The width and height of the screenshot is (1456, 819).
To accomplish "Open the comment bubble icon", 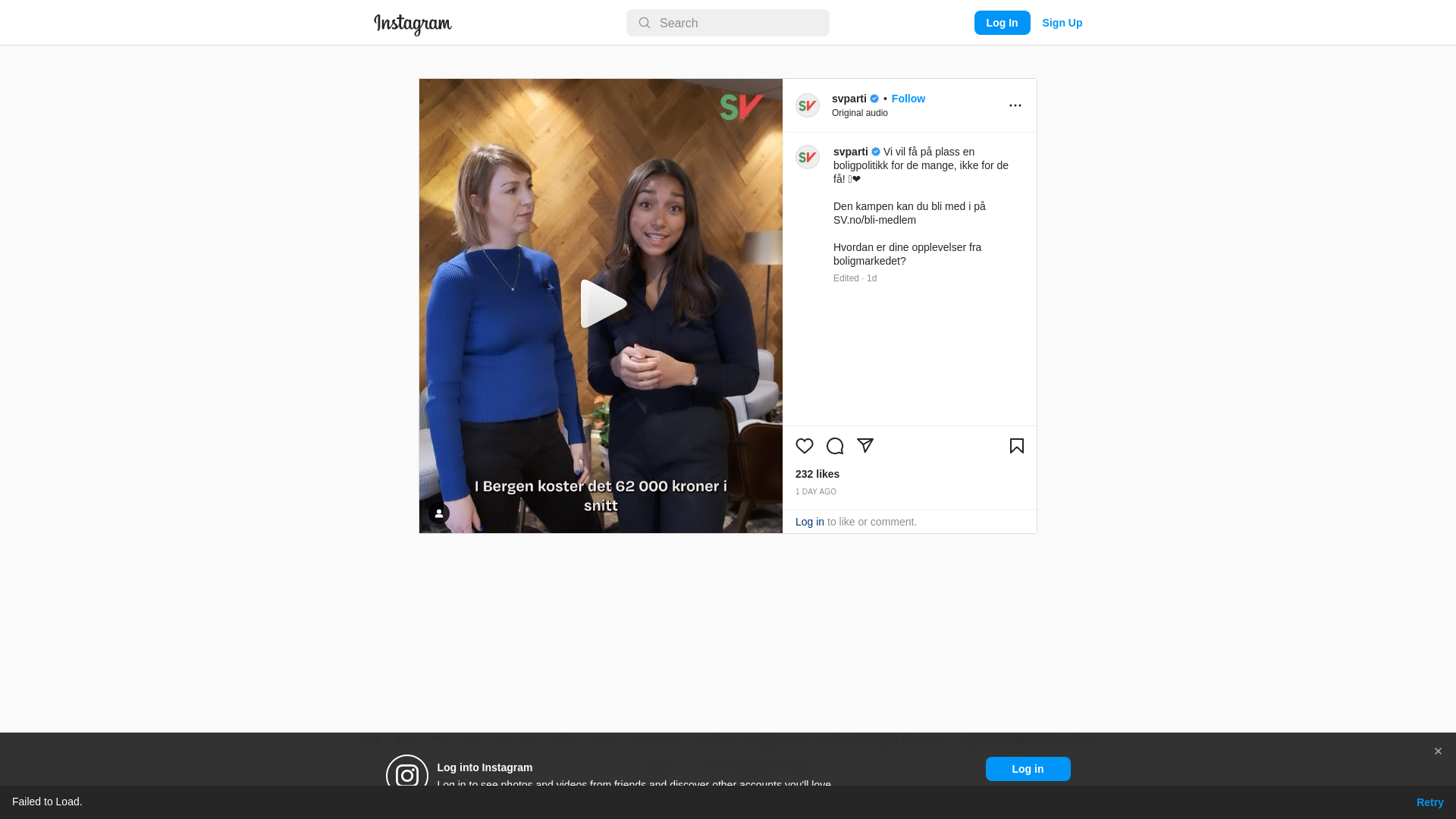I will tap(835, 446).
